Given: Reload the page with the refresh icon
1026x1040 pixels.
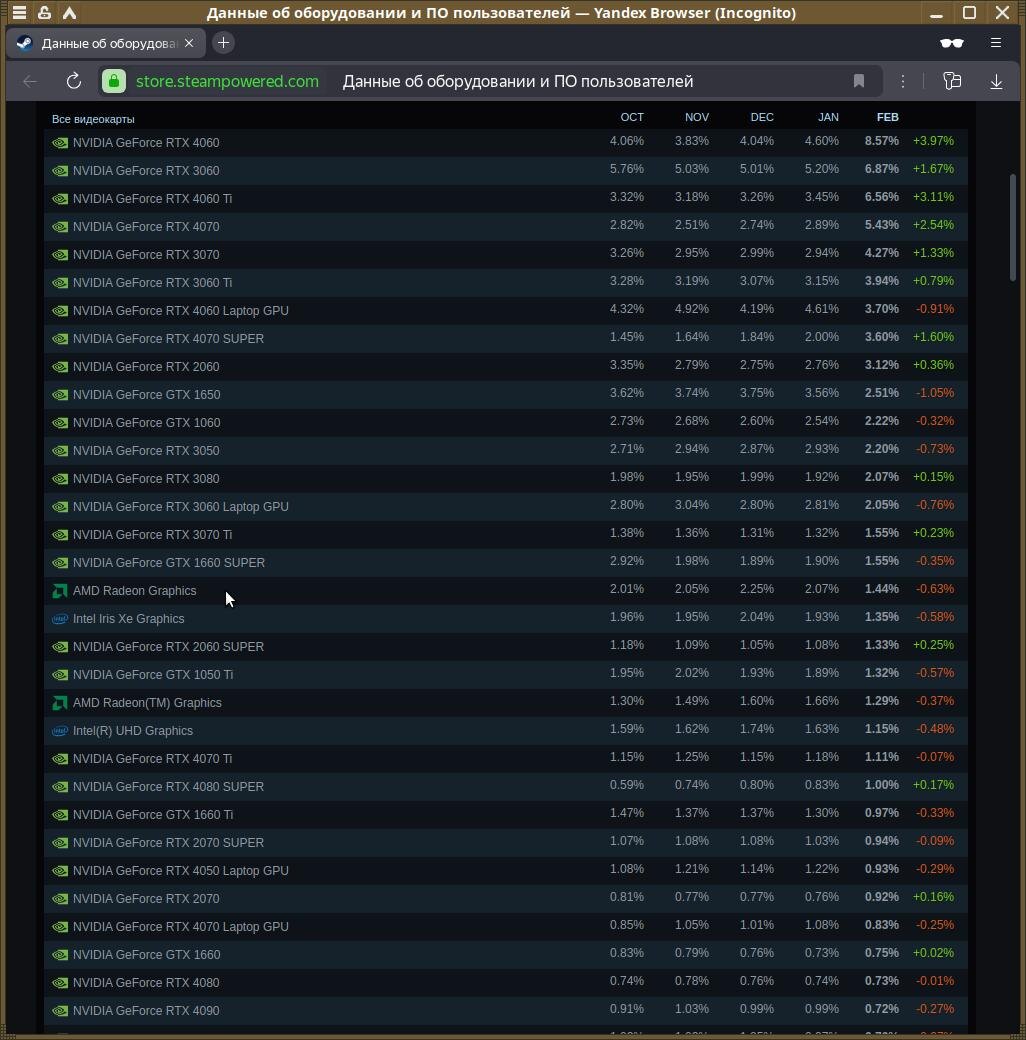Looking at the screenshot, I should [74, 81].
